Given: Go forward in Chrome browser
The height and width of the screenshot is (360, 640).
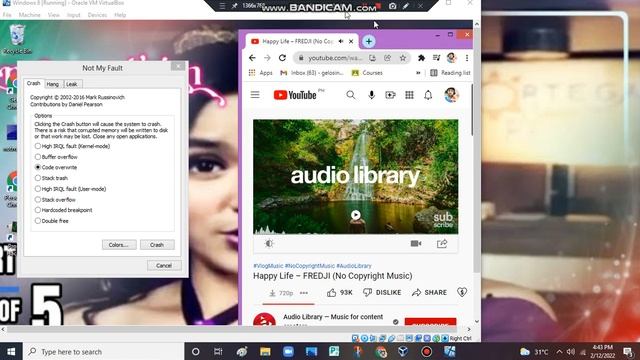Looking at the screenshot, I should [267, 58].
